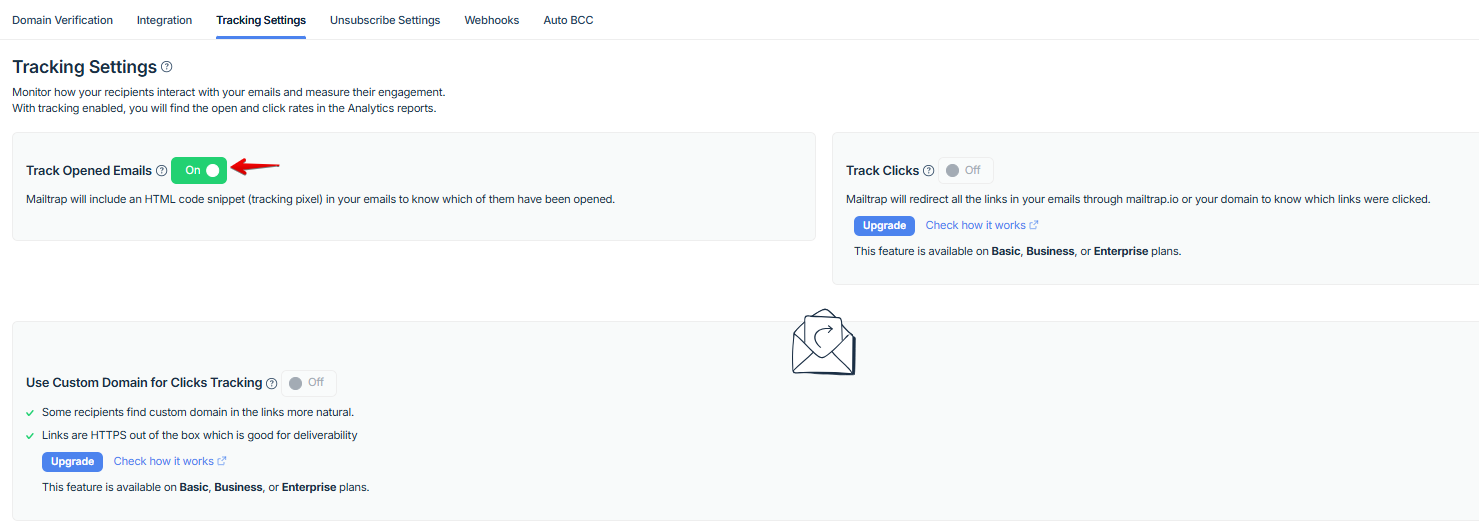Click help icon beside Use Custom Domain
Screen dimensions: 1479x525
[272, 383]
